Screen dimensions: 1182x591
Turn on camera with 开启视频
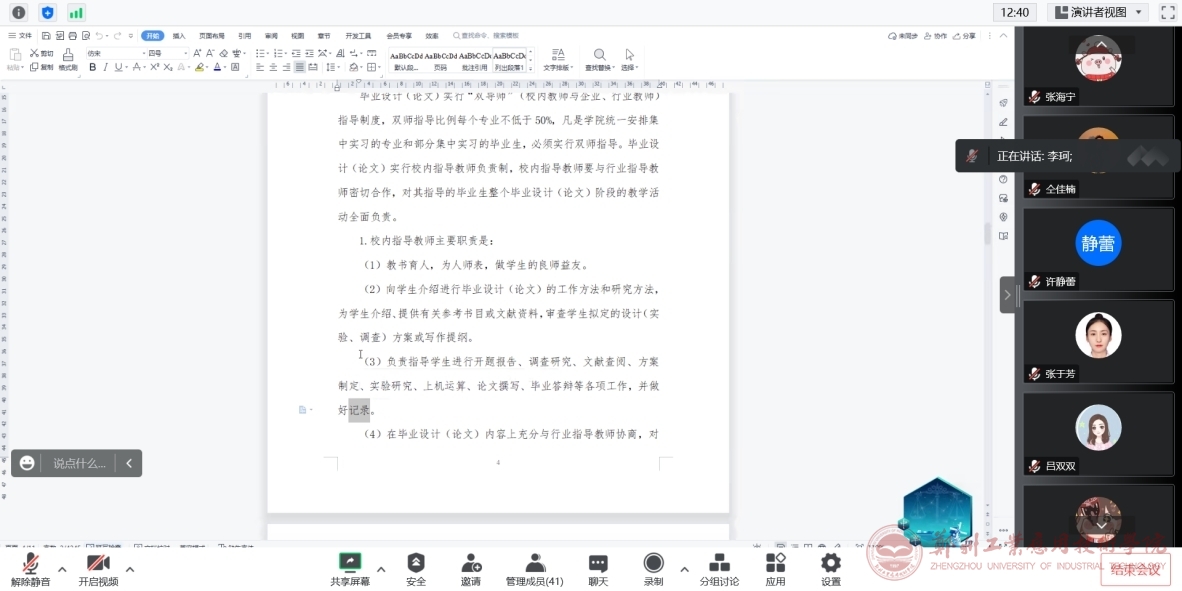coord(98,569)
